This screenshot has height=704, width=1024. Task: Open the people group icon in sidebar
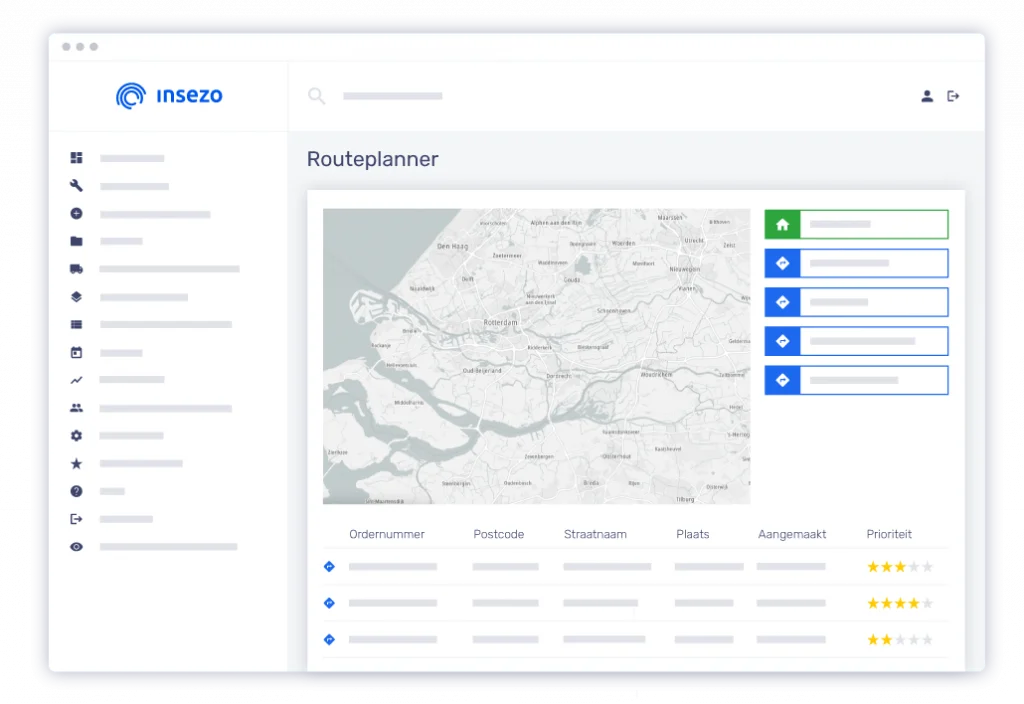[x=76, y=408]
